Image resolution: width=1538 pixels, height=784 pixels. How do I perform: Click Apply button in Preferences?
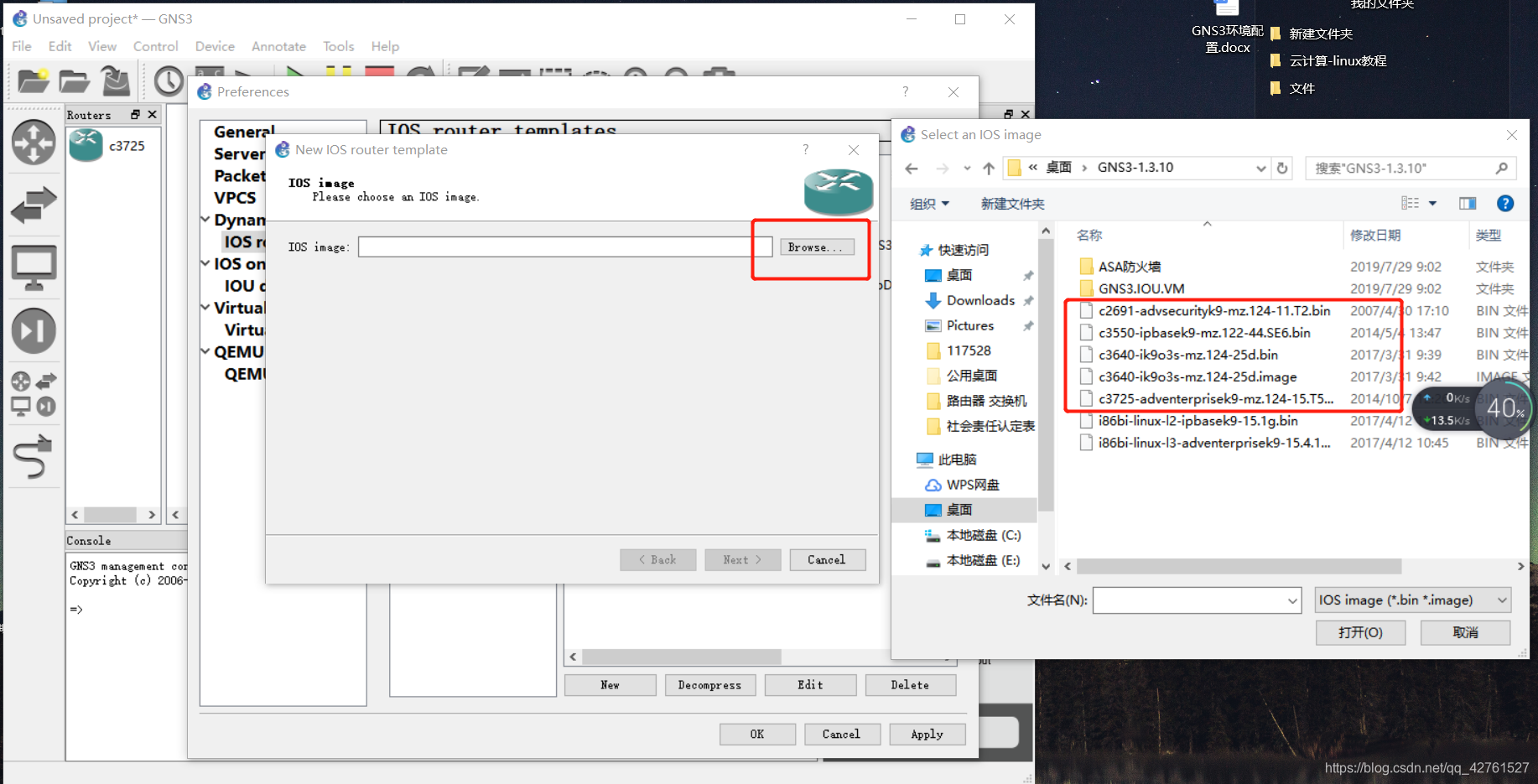pos(927,735)
